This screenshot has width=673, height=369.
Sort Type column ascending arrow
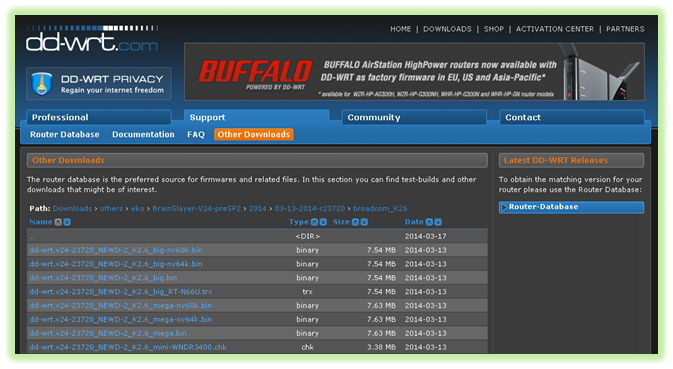pos(323,222)
